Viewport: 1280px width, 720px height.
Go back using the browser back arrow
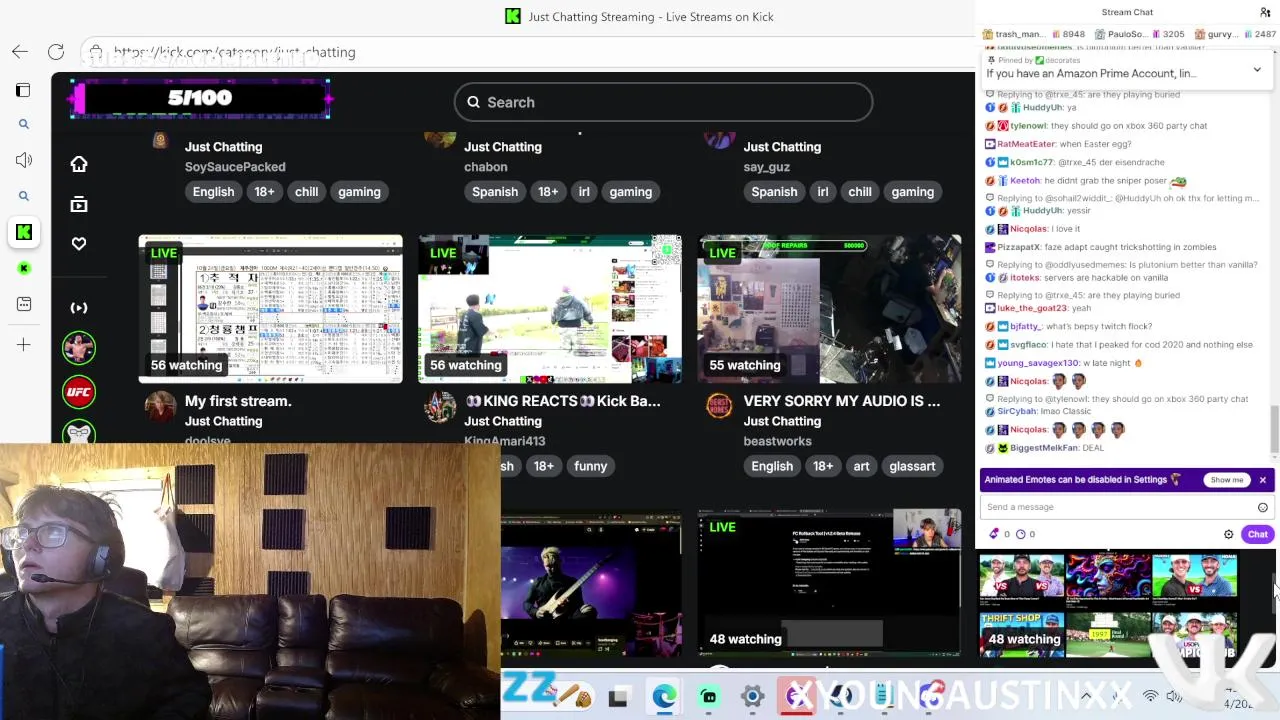pos(20,52)
